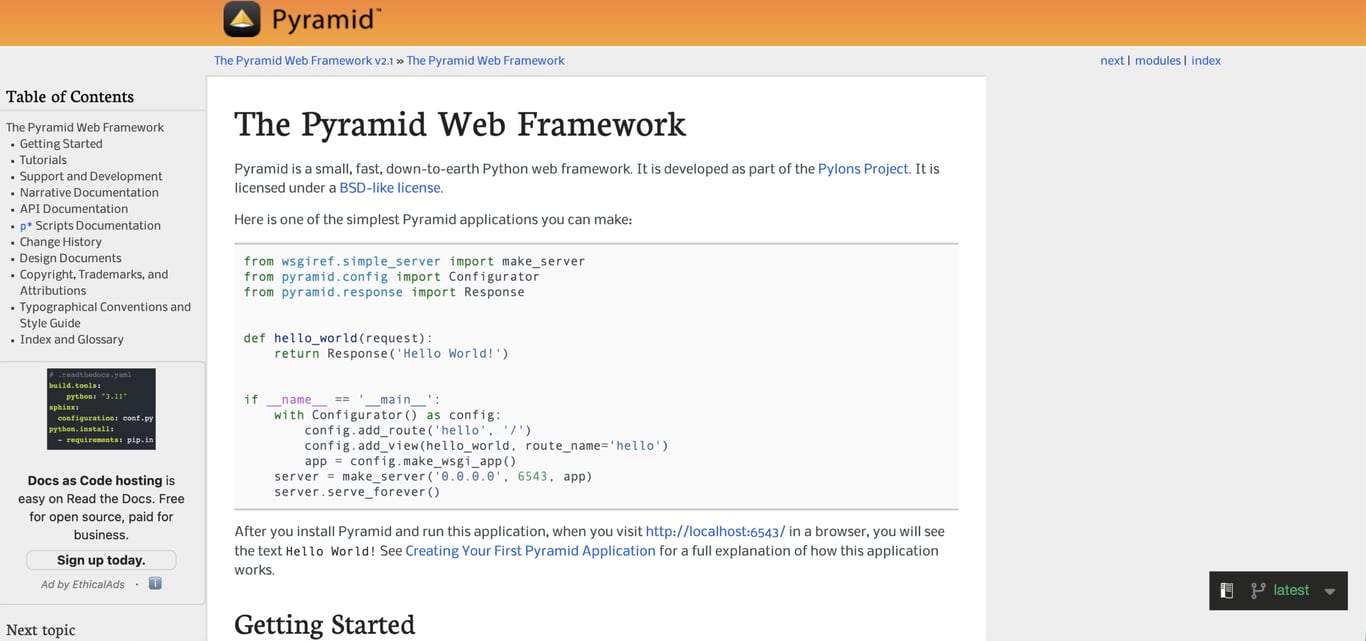
Task: Click the if __name__ == '__main__' line
Action: coord(342,400)
